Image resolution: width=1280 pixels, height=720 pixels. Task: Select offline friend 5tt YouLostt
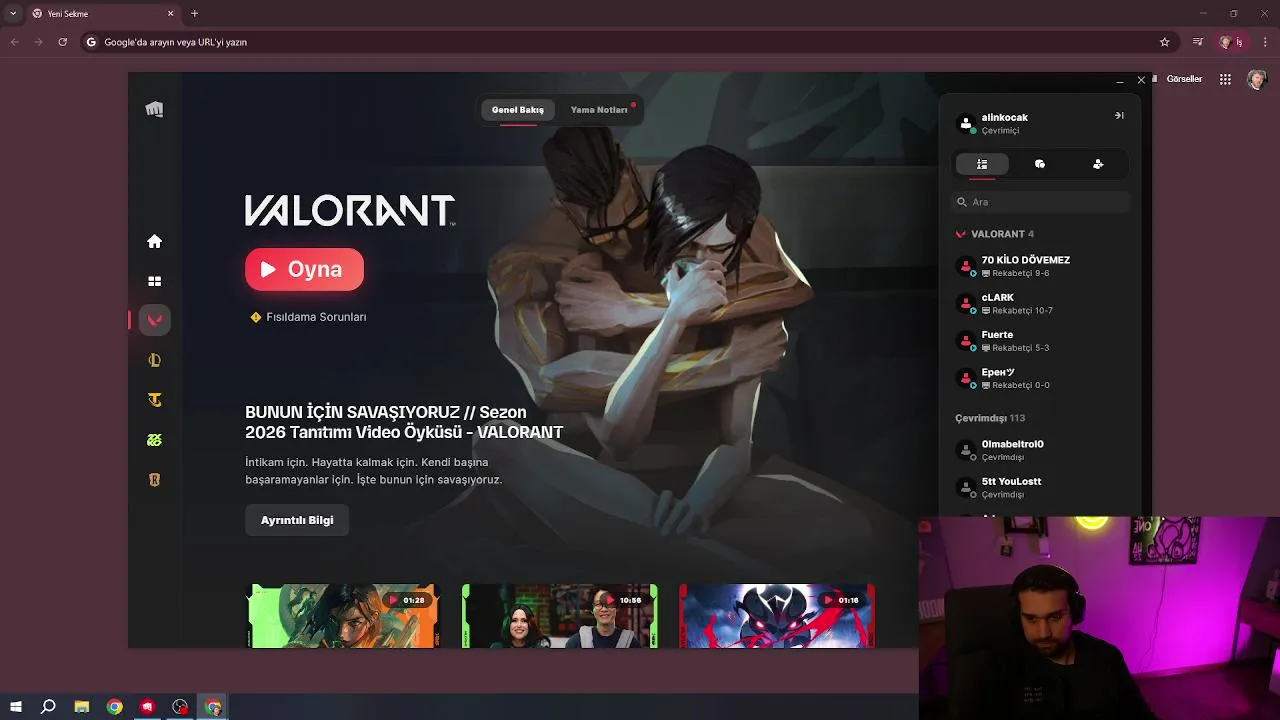(1040, 487)
